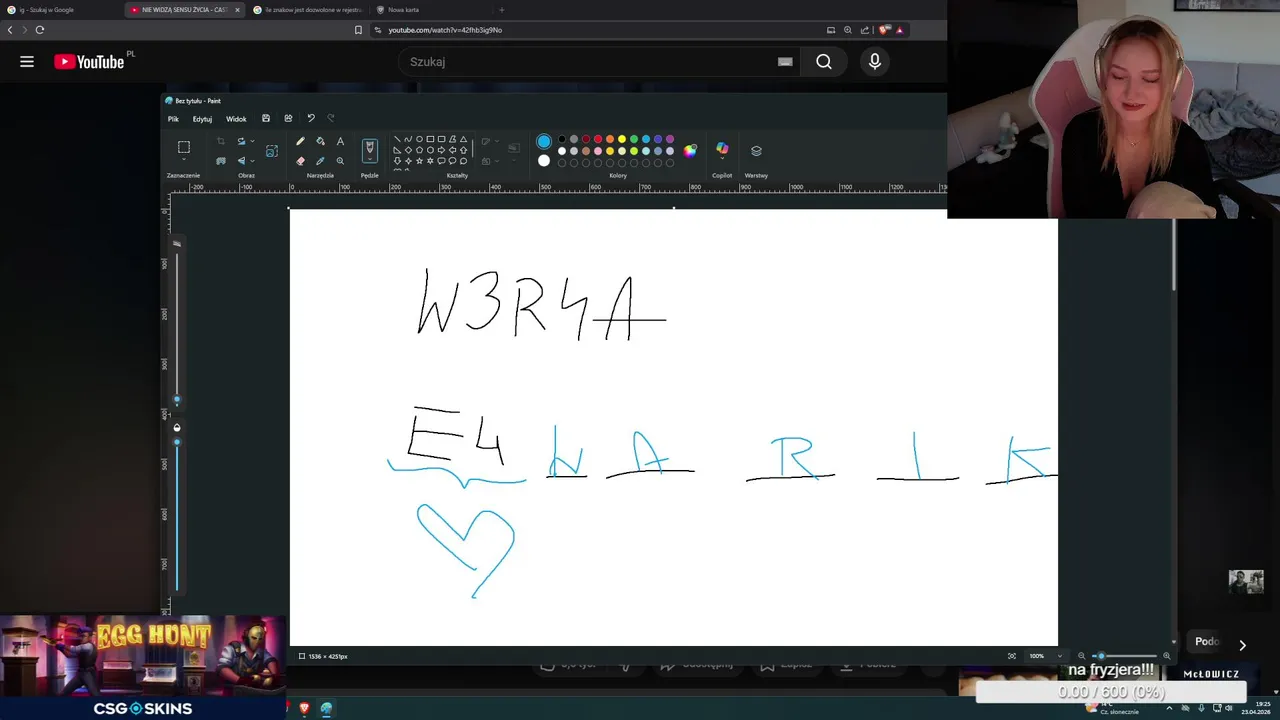Click YouTube search magnifier button

(x=824, y=62)
